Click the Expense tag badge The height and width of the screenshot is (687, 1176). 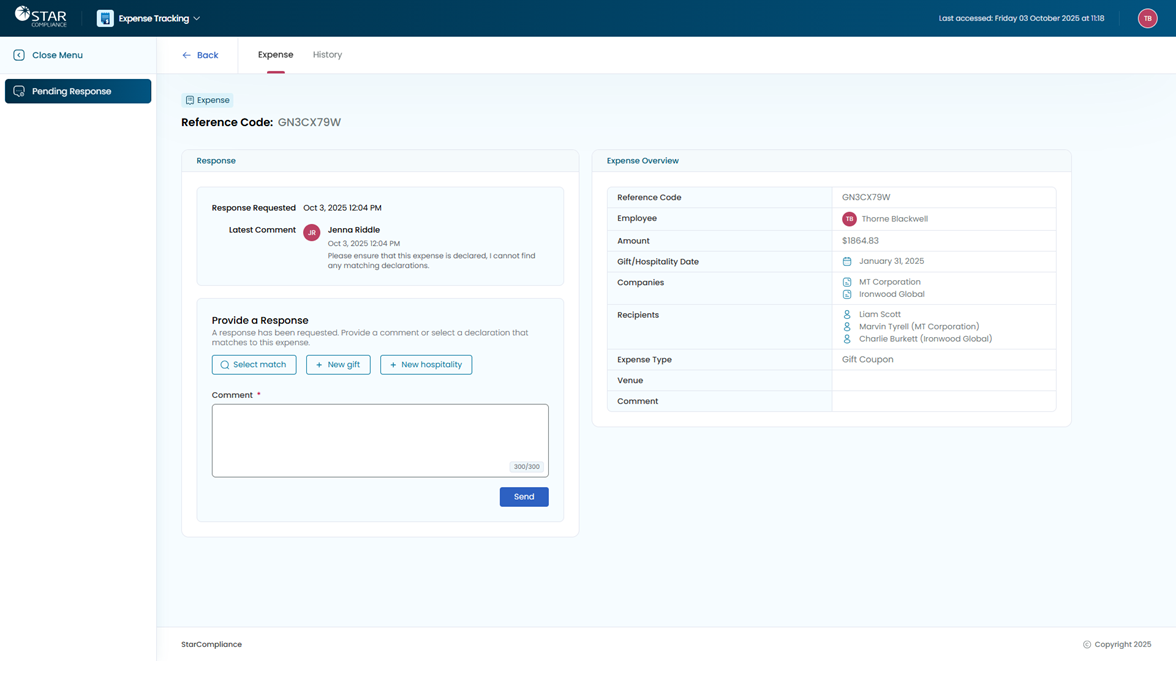208,100
